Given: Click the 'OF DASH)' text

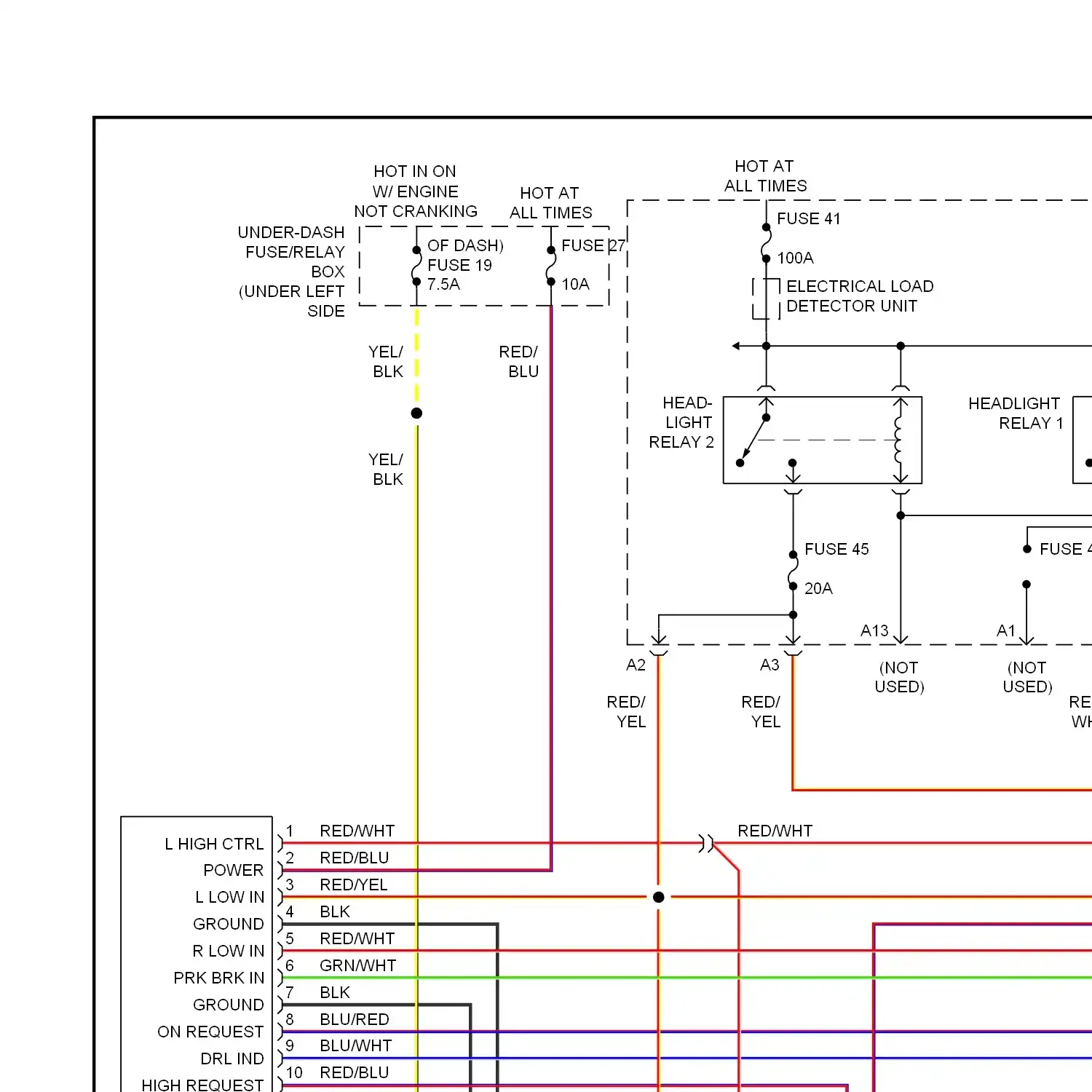Looking at the screenshot, I should tap(465, 245).
